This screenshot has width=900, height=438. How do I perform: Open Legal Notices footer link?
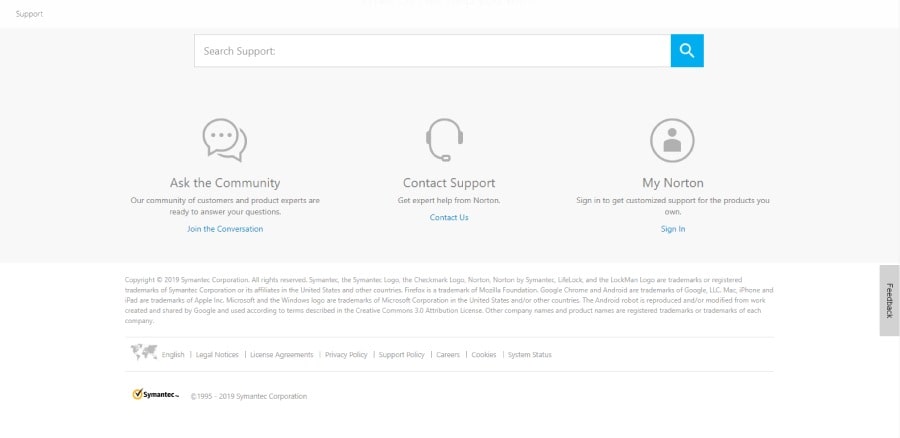[x=217, y=355]
